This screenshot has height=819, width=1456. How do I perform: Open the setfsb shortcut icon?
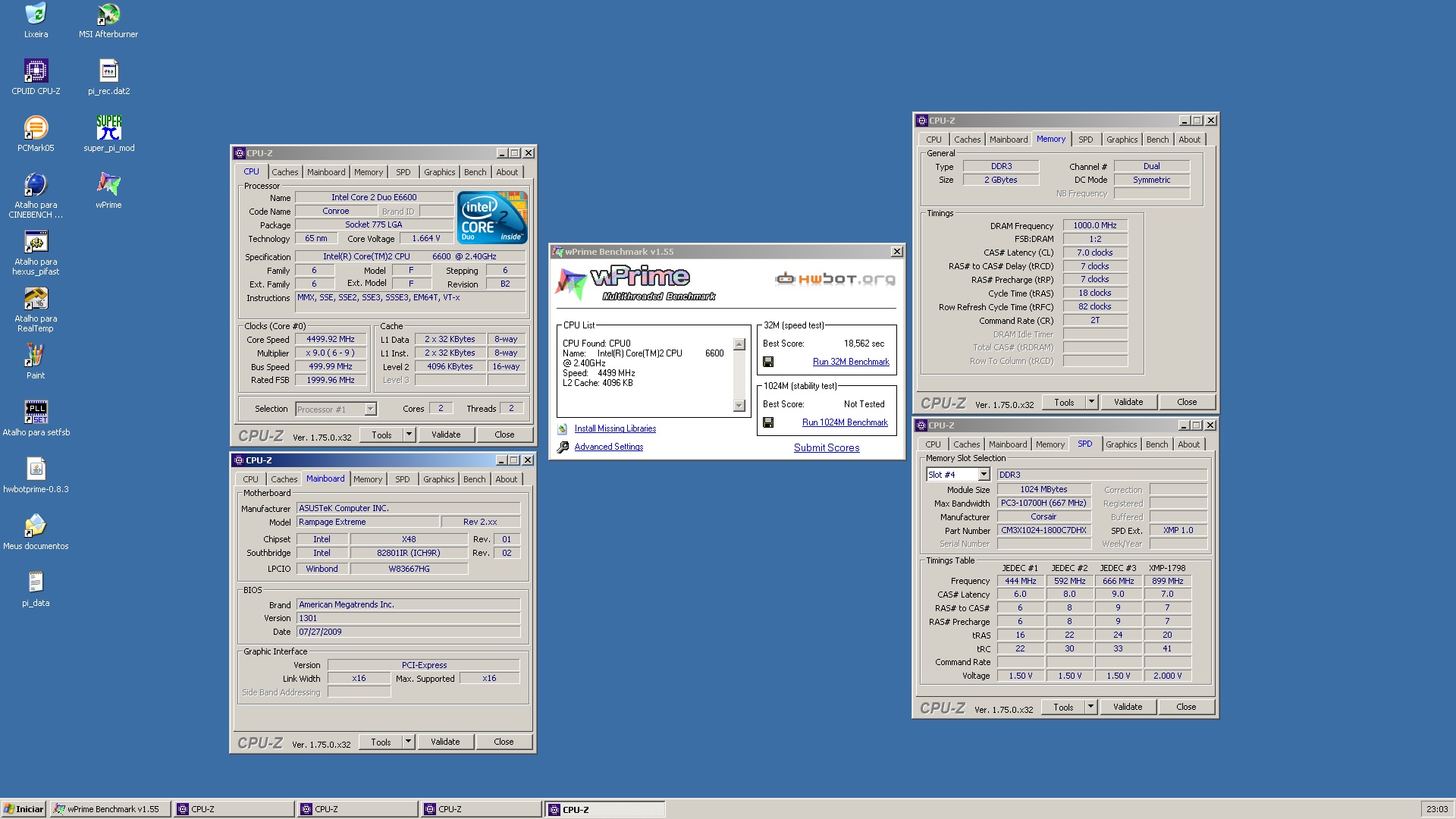click(x=36, y=413)
